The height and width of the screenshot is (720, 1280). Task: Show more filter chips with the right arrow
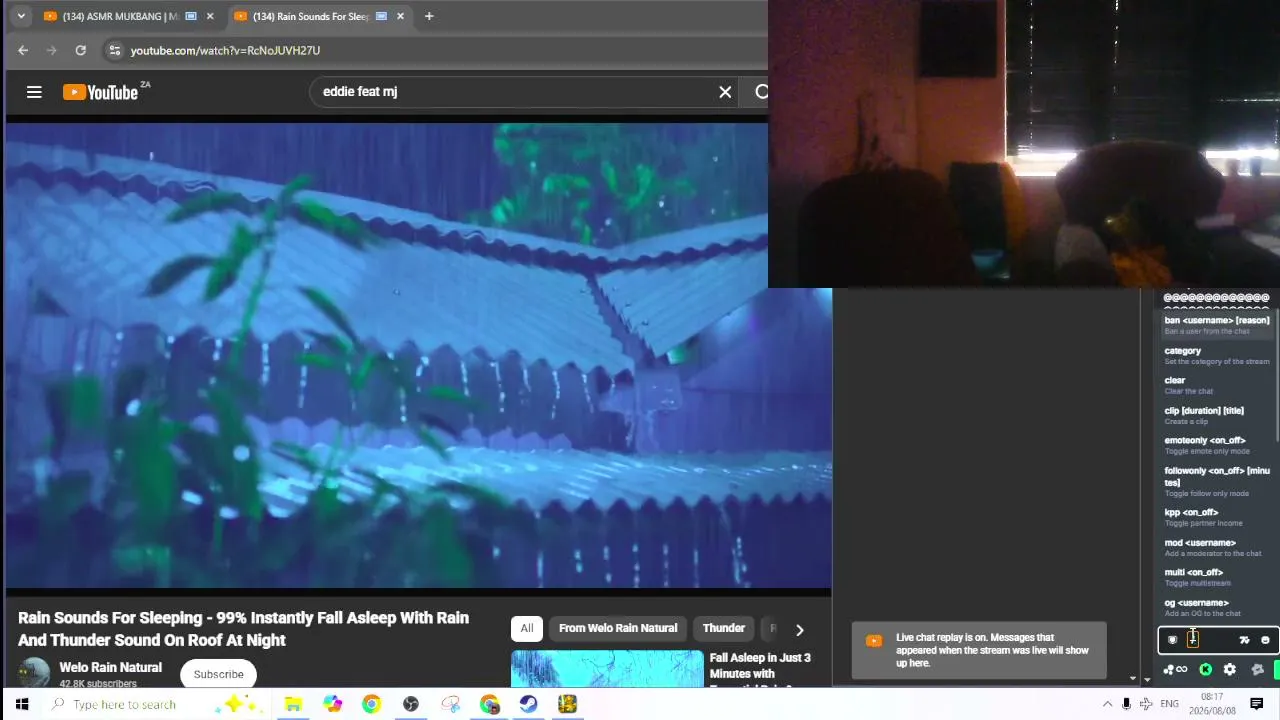(x=799, y=629)
